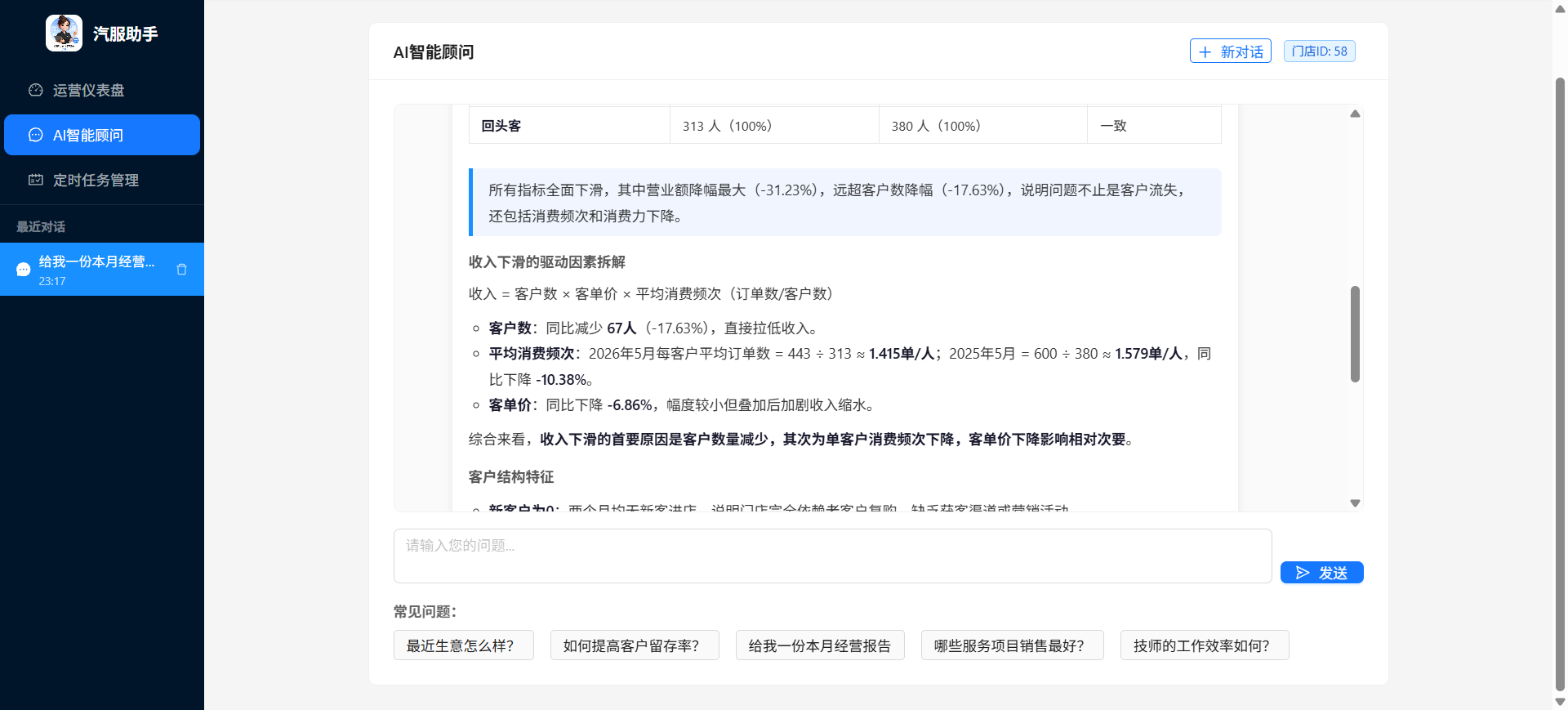This screenshot has height=710, width=1568.
Task: Click the chat icon of the recent conversation
Action: [x=23, y=270]
